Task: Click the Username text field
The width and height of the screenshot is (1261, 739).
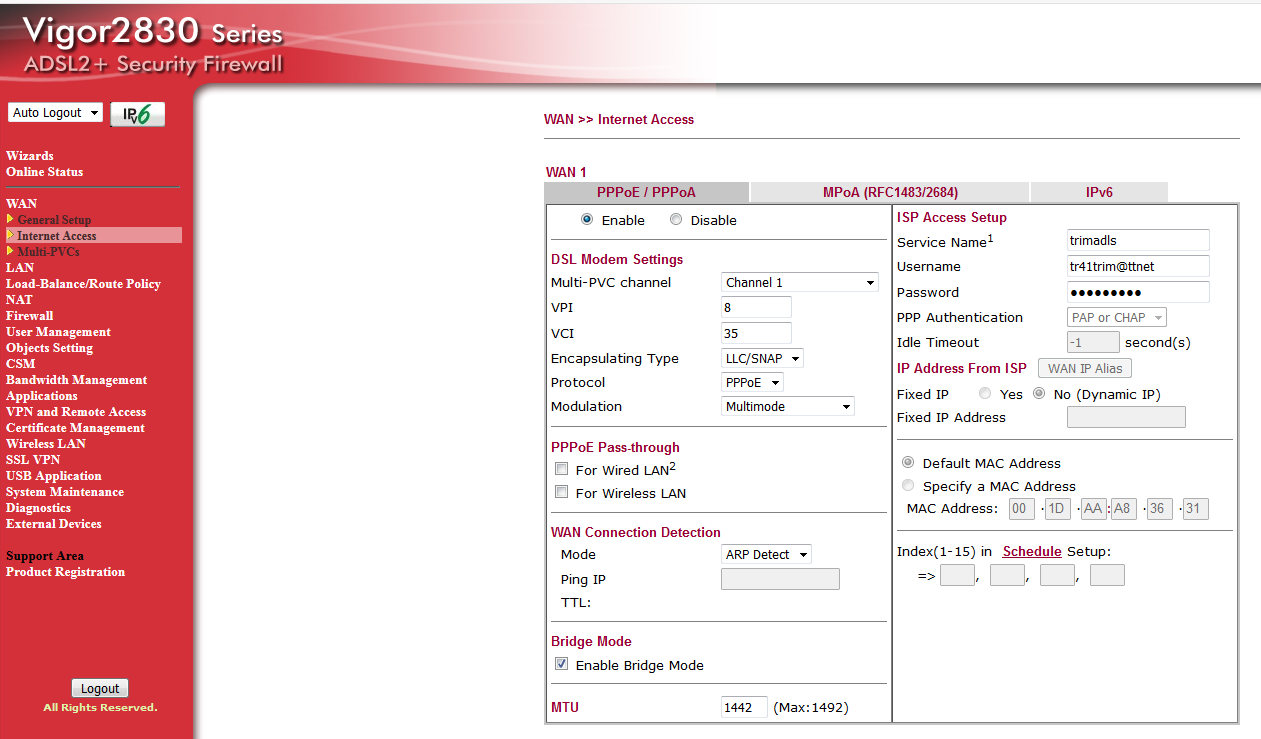Action: coord(1137,266)
